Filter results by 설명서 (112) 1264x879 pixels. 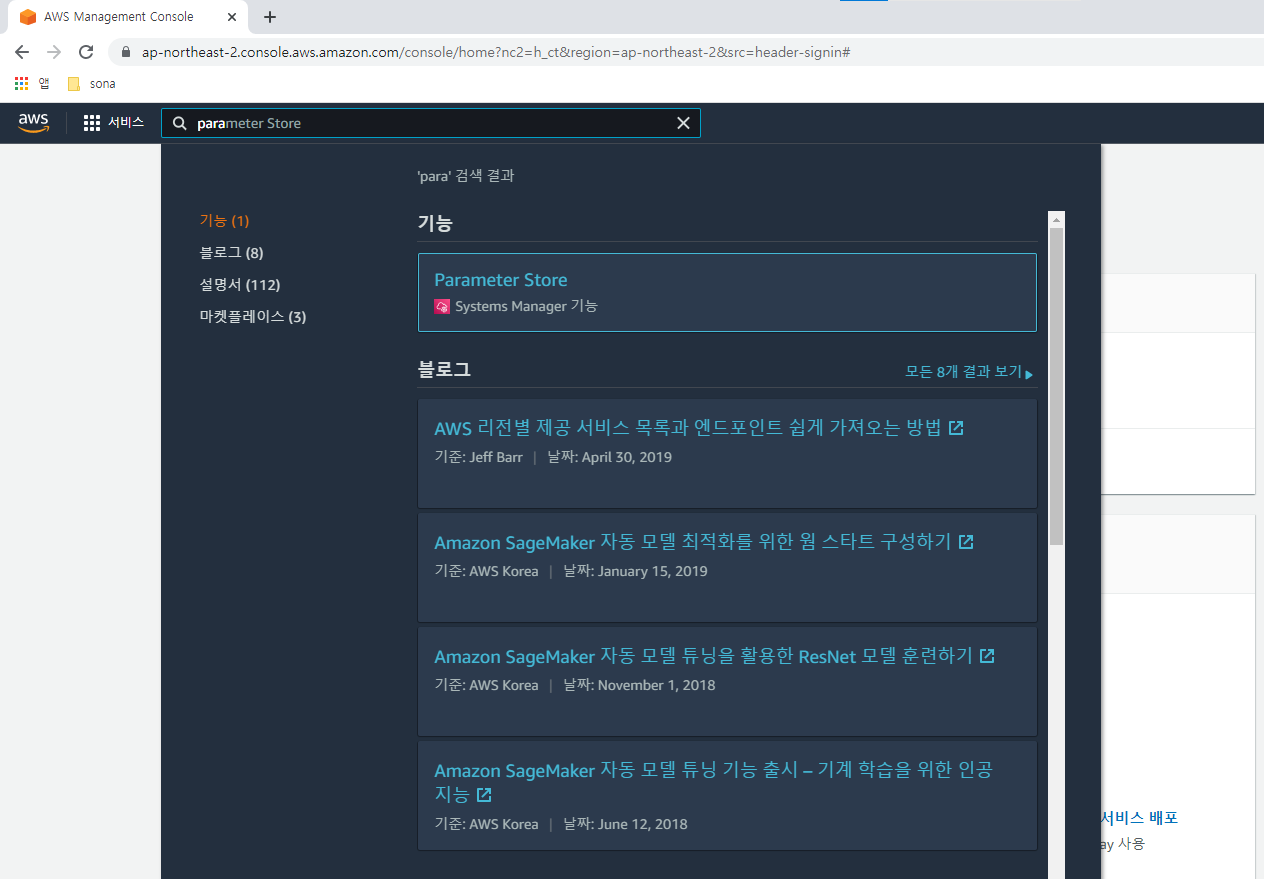pyautogui.click(x=240, y=285)
